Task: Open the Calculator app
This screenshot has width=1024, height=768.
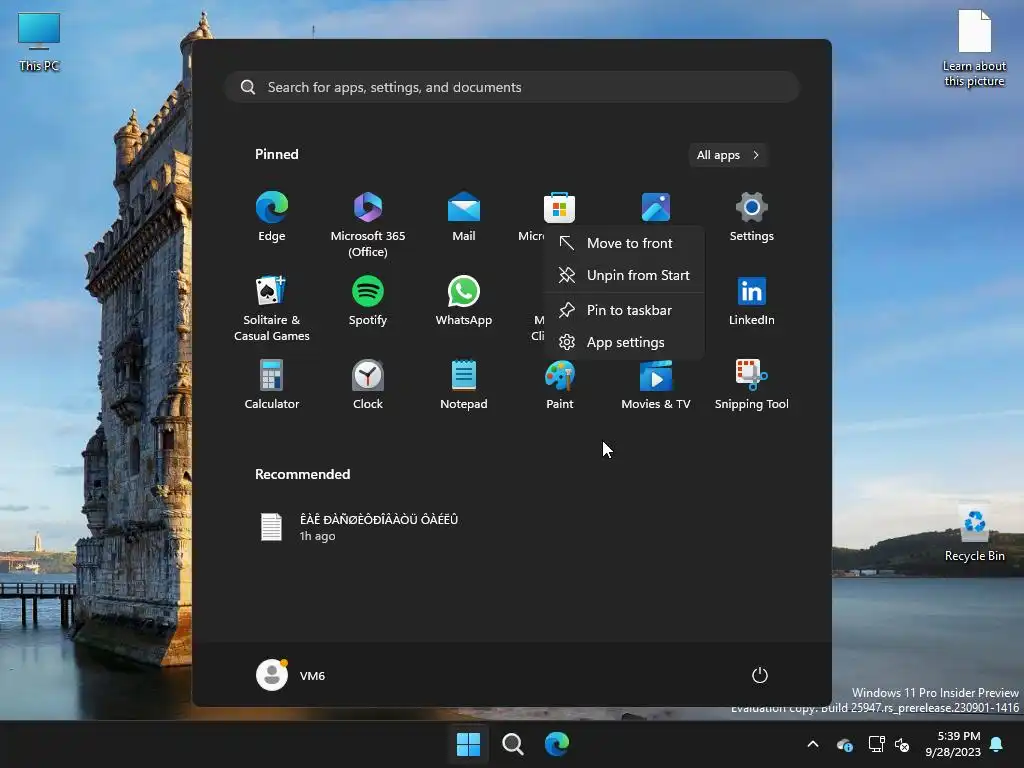Action: click(272, 385)
